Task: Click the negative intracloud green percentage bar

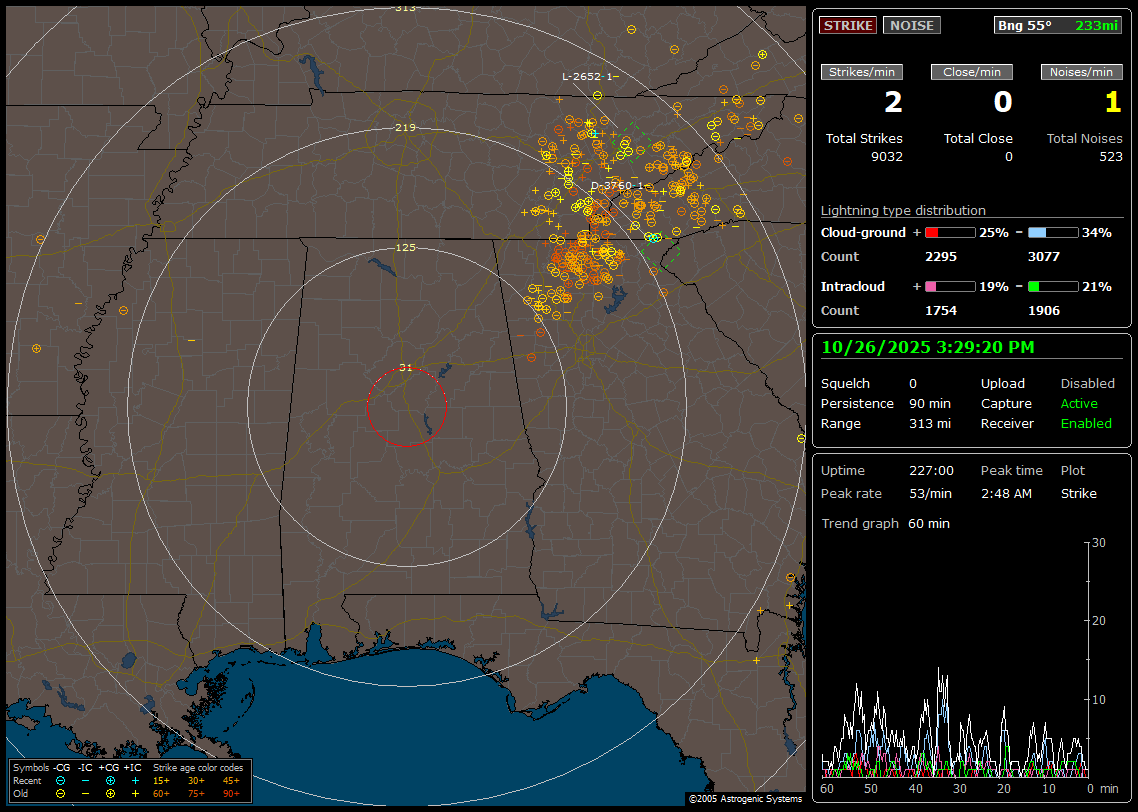Action: pyautogui.click(x=1053, y=286)
